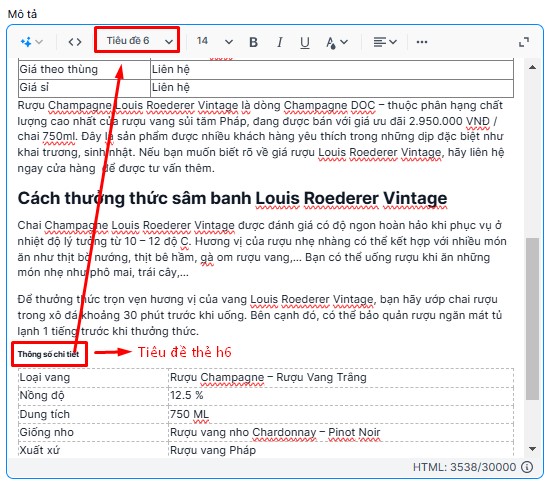Screen dimensions: 556x494
Task: Toggle italic formatting
Action: (279, 42)
